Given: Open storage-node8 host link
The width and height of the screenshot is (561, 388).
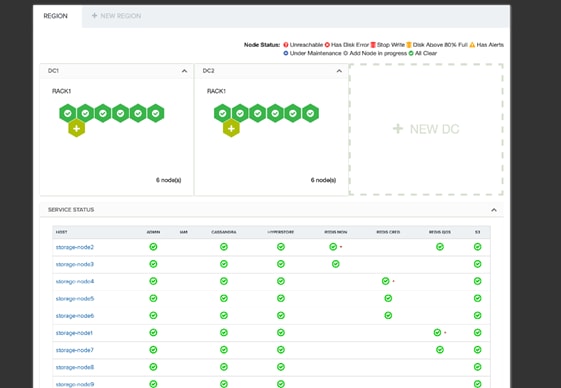Looking at the screenshot, I should (x=75, y=367).
